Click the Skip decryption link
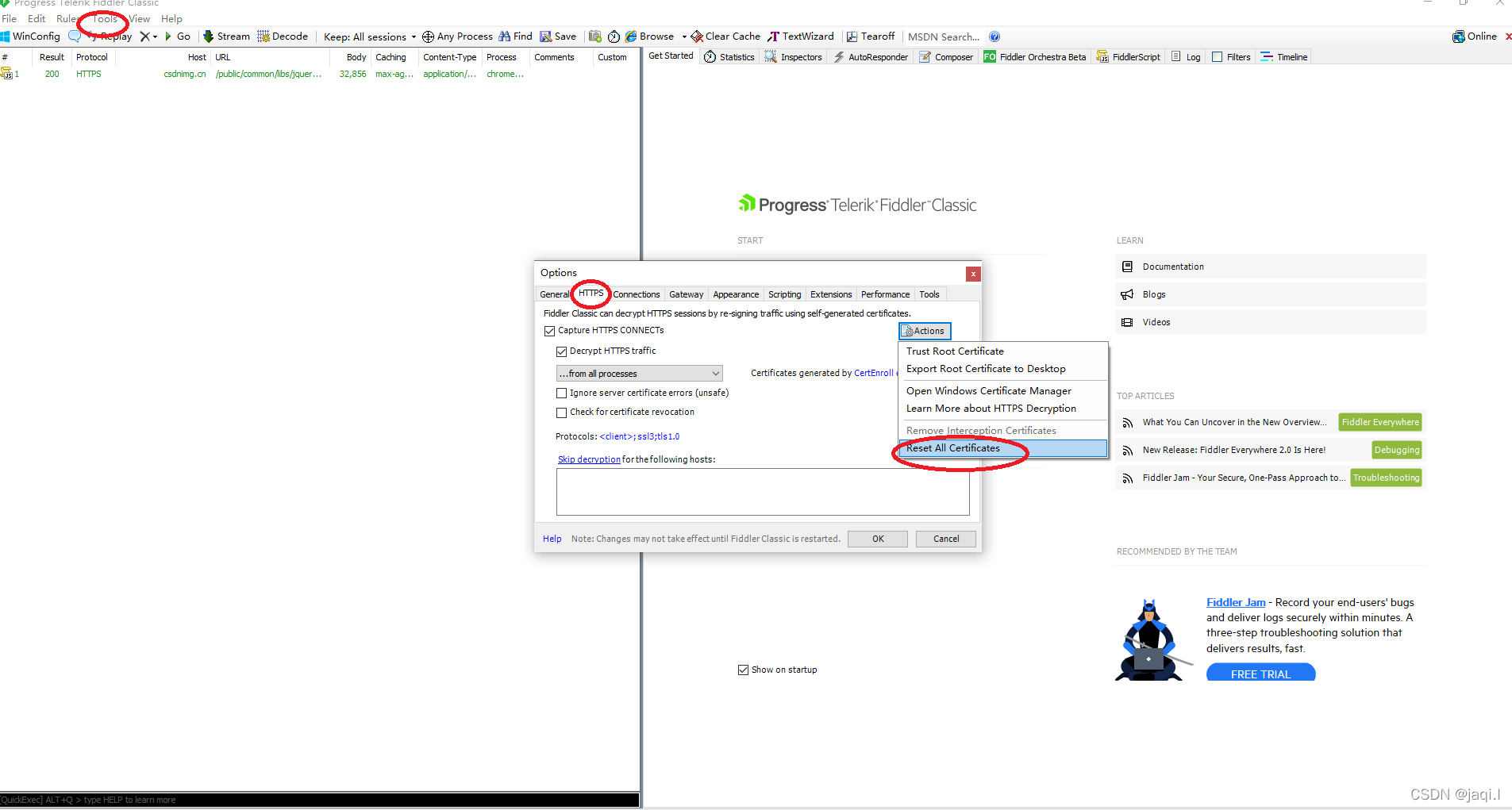Screen dimensions: 1512x810 [589, 460]
